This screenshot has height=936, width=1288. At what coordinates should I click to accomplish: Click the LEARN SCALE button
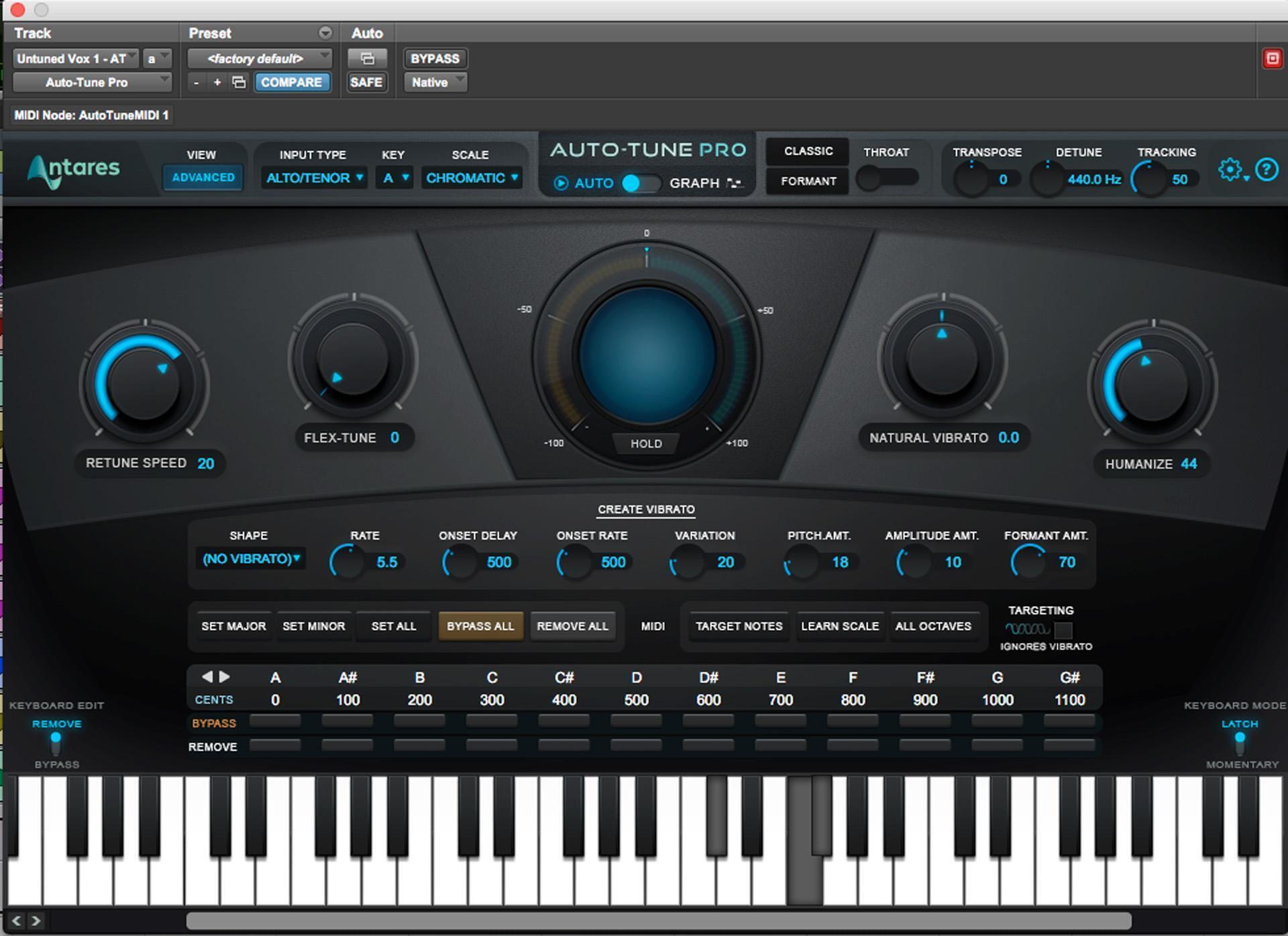[x=840, y=626]
